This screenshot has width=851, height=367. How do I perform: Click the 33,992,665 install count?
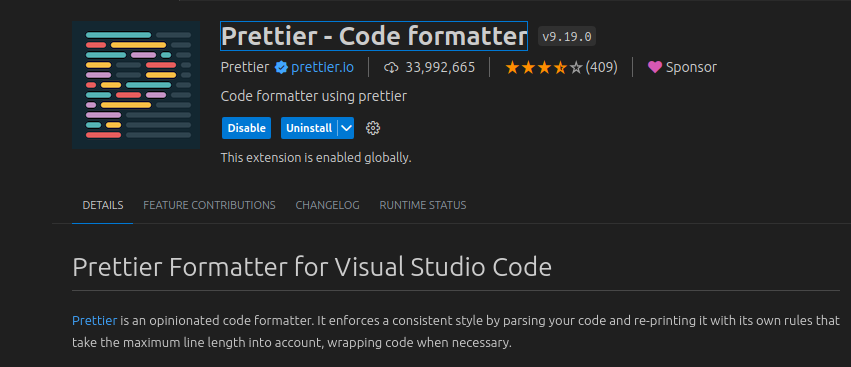[440, 67]
